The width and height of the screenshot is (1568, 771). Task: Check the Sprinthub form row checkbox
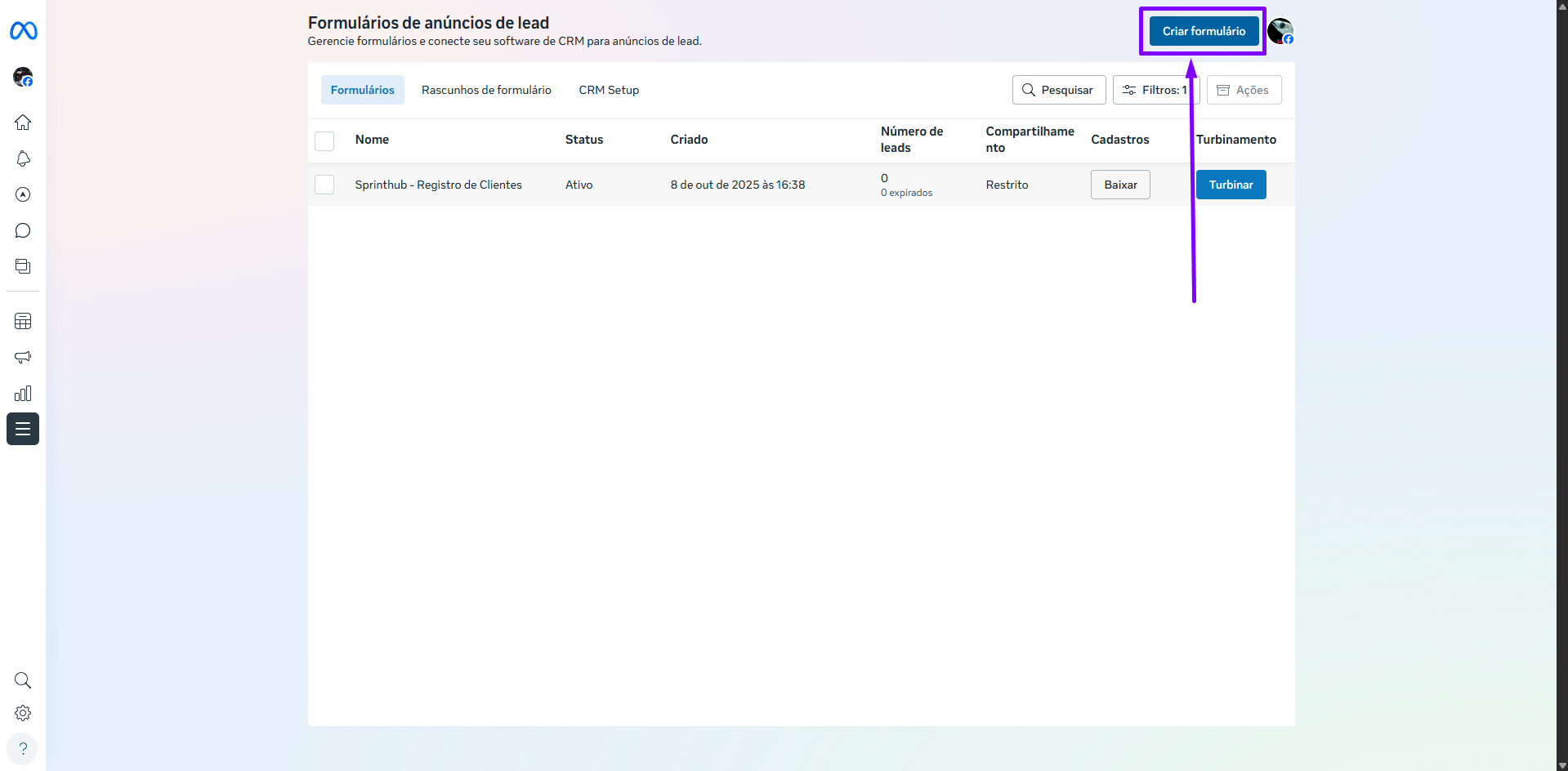[324, 185]
